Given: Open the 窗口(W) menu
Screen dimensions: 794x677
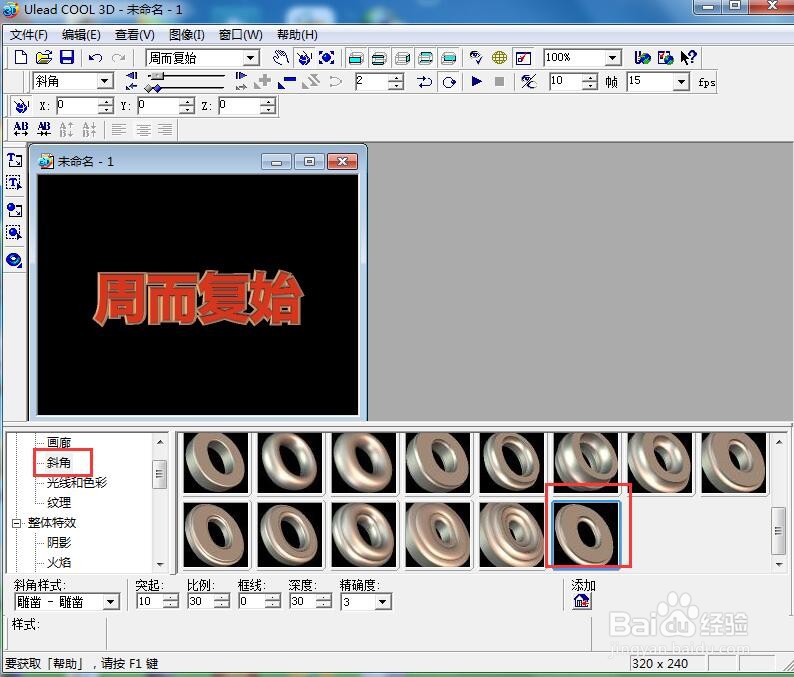Looking at the screenshot, I should (241, 34).
